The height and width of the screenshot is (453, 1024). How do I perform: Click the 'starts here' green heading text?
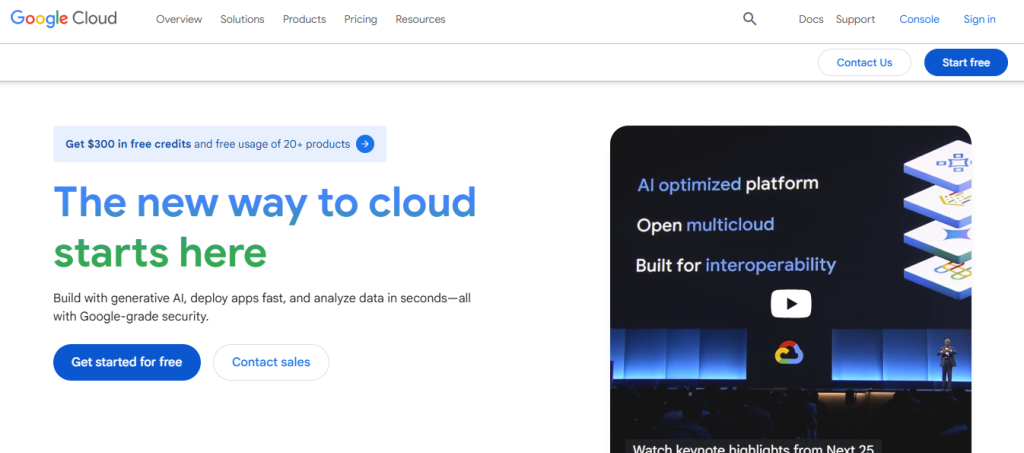[x=160, y=253]
